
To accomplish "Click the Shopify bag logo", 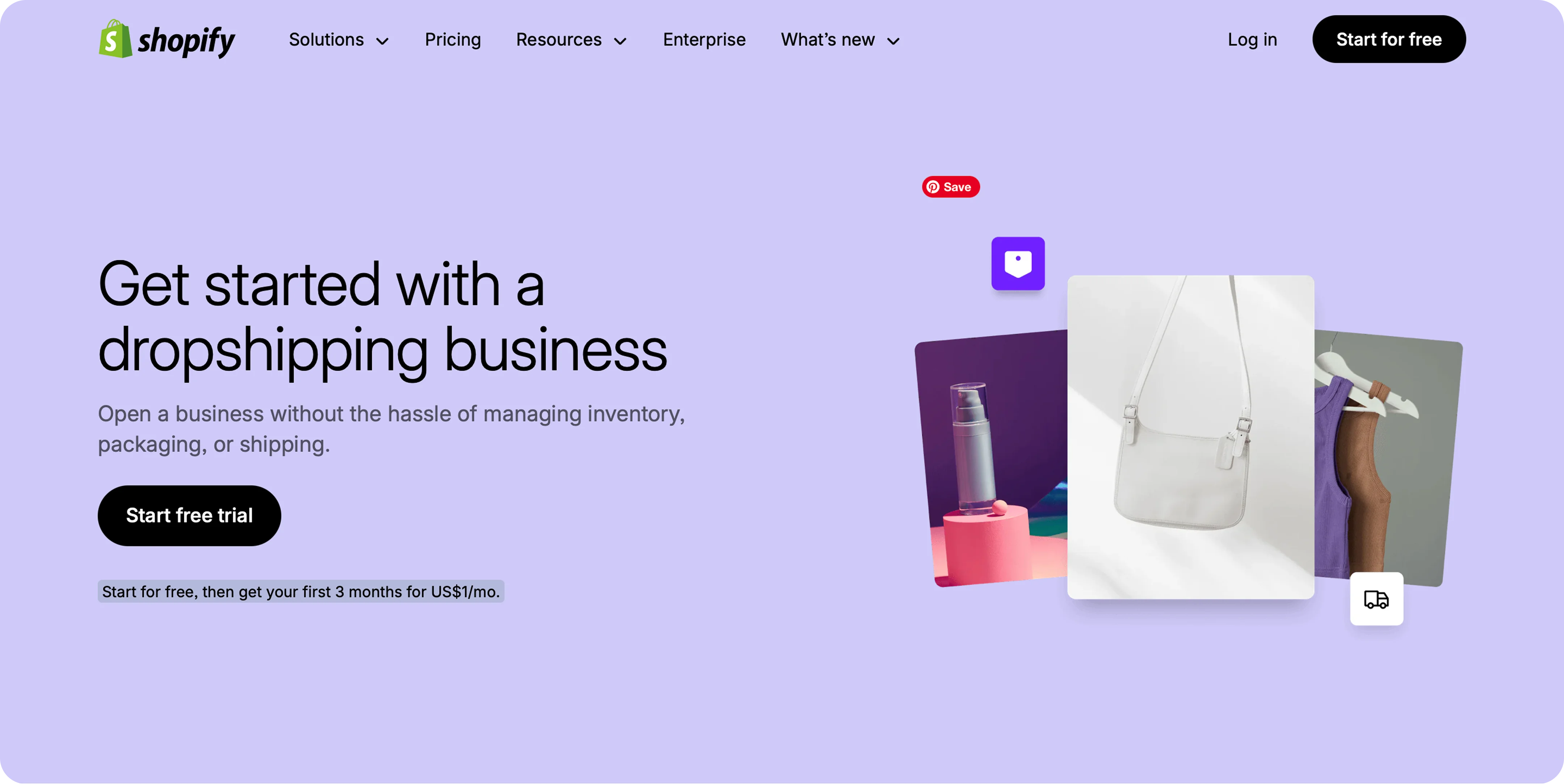I will 115,39.
